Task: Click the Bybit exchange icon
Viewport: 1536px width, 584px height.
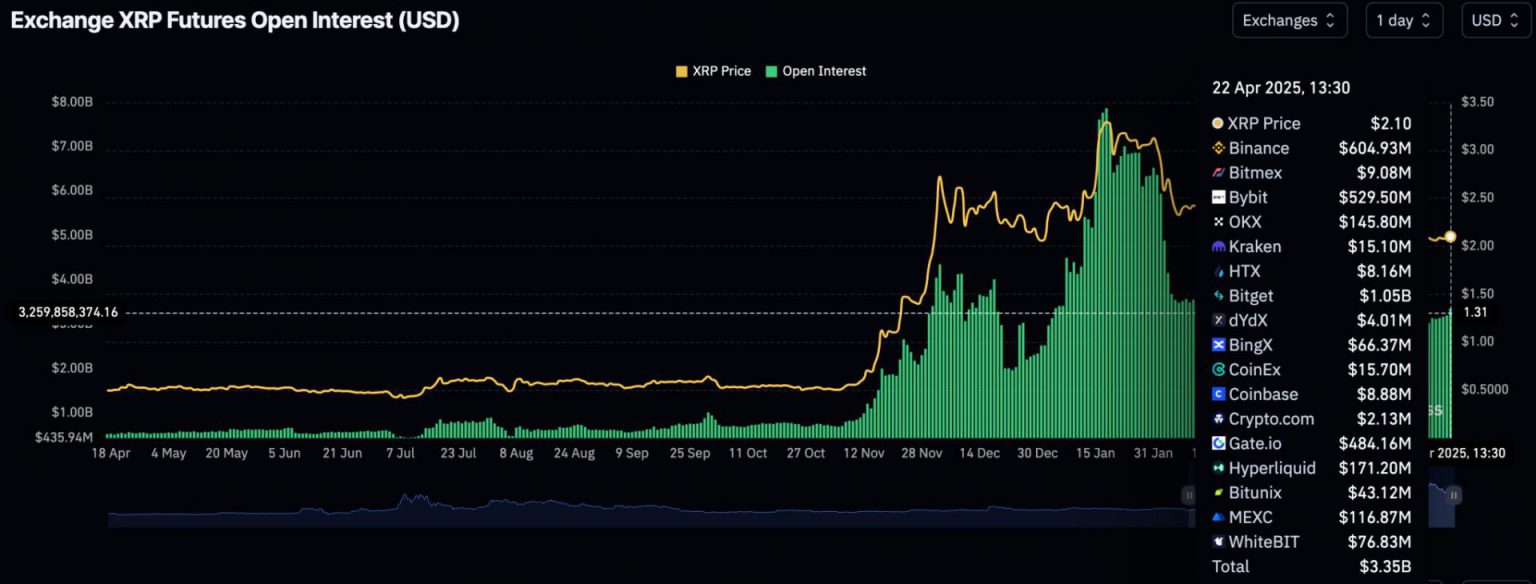Action: [1217, 197]
